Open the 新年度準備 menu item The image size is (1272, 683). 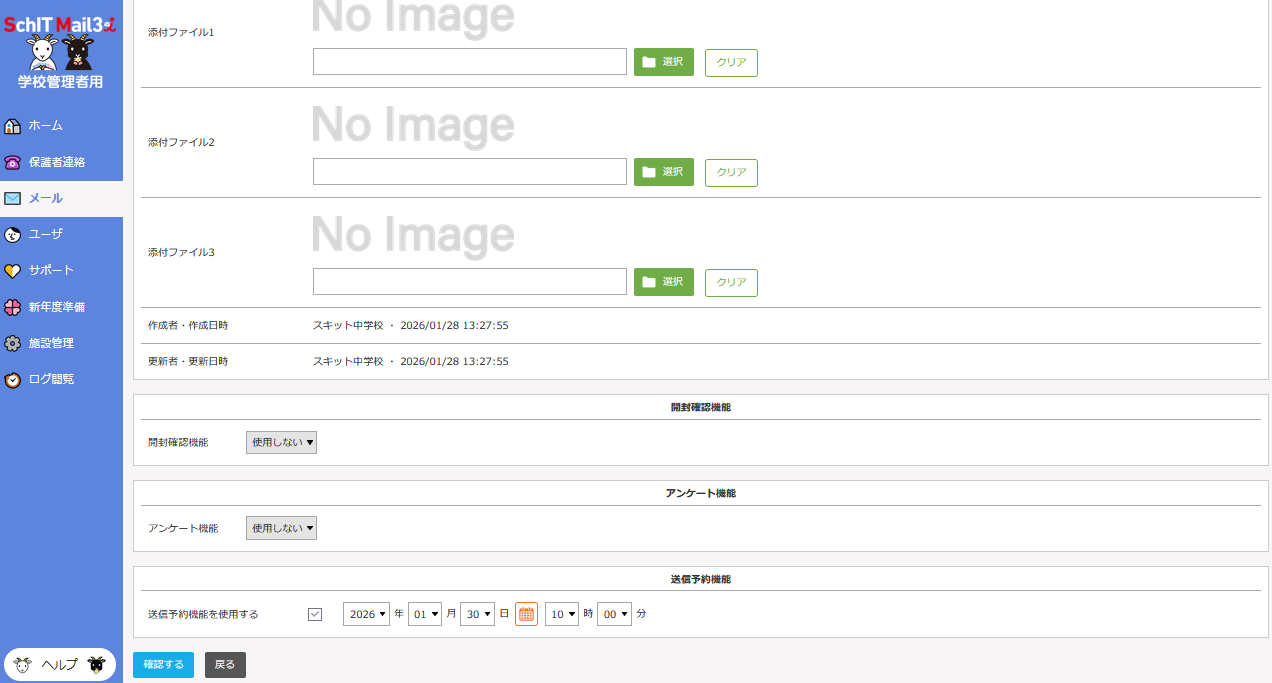[x=57, y=307]
